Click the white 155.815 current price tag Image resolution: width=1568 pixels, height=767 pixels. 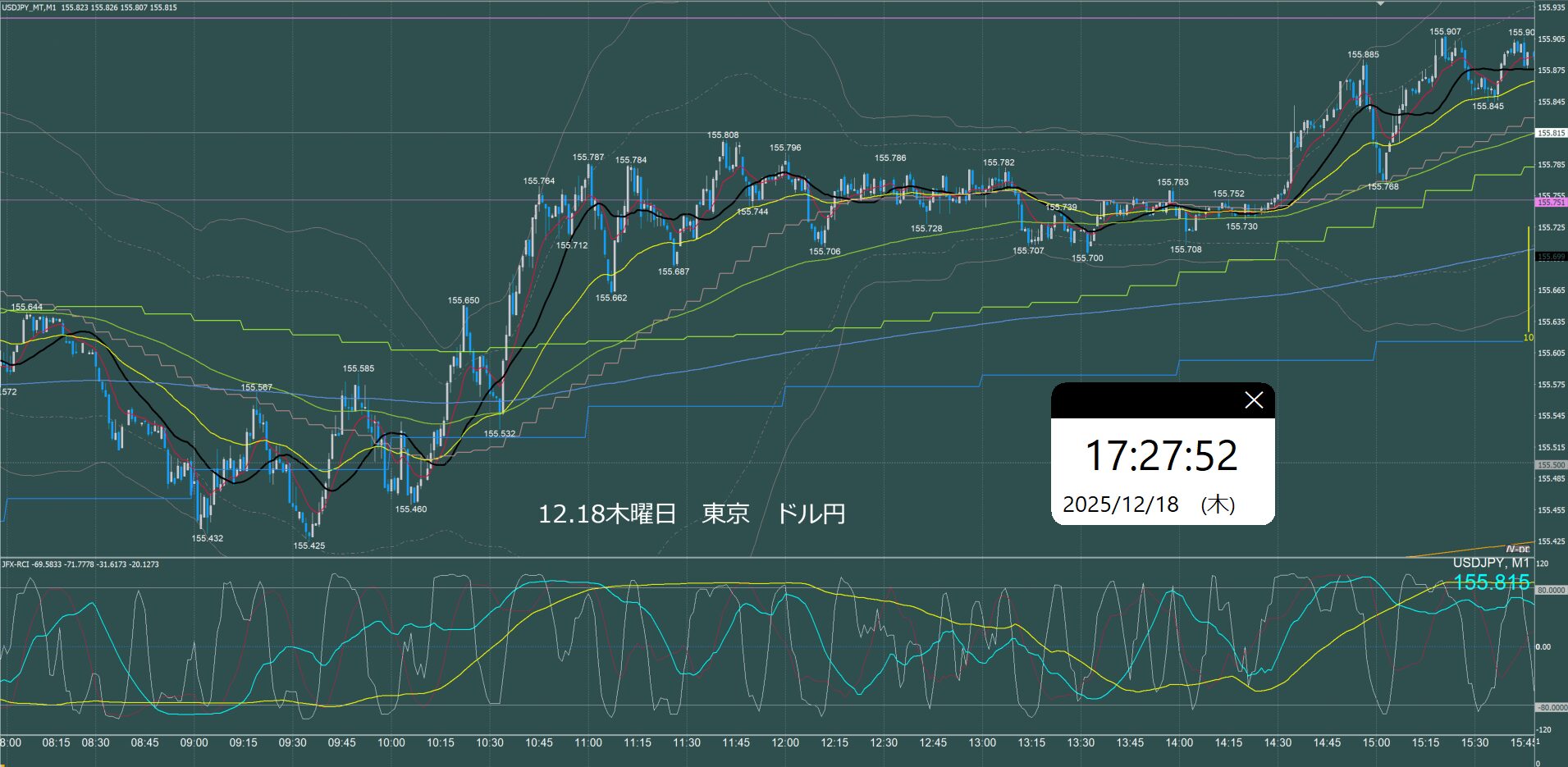(x=1551, y=133)
